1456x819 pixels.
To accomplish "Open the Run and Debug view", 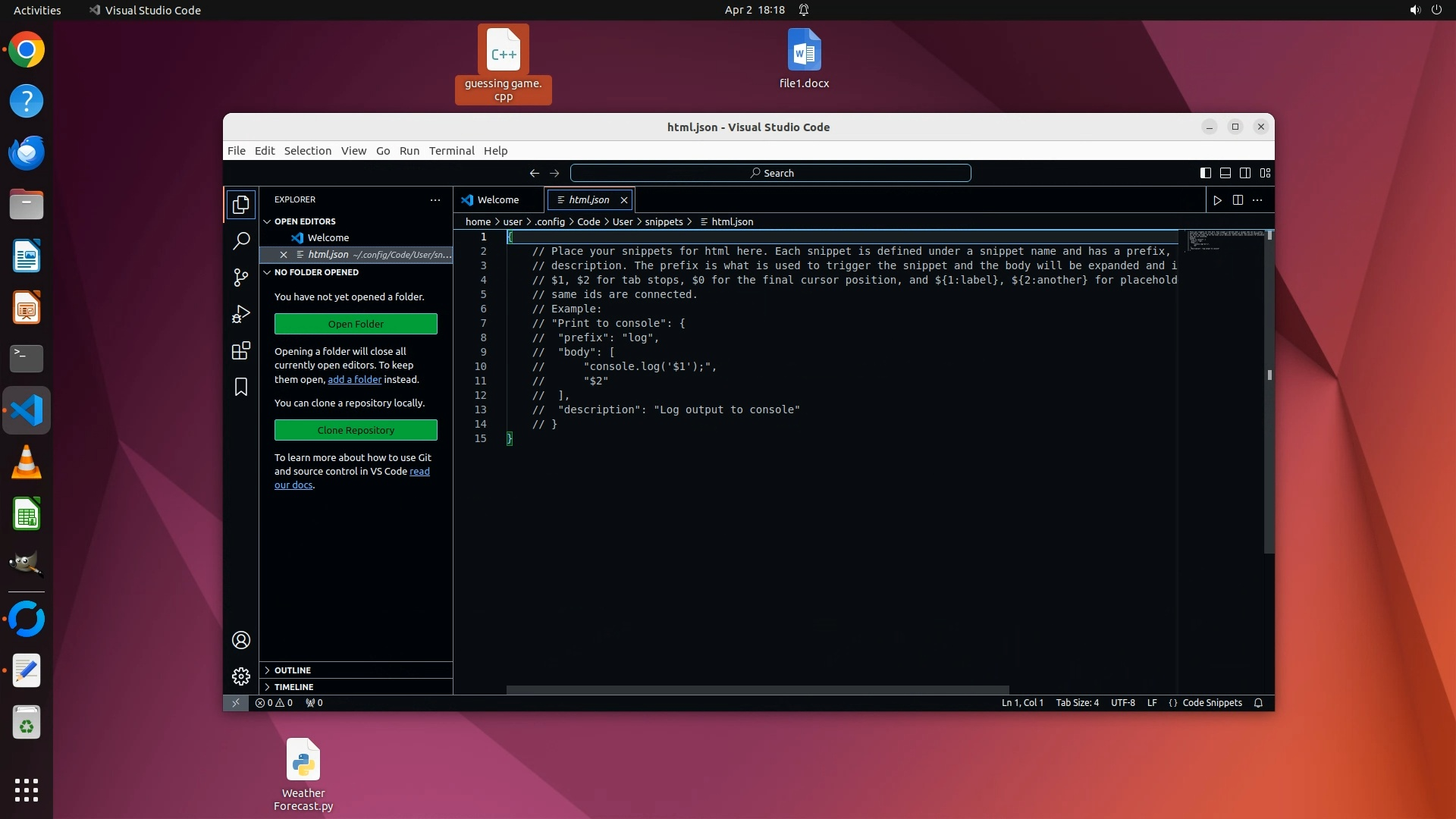I will click(240, 314).
